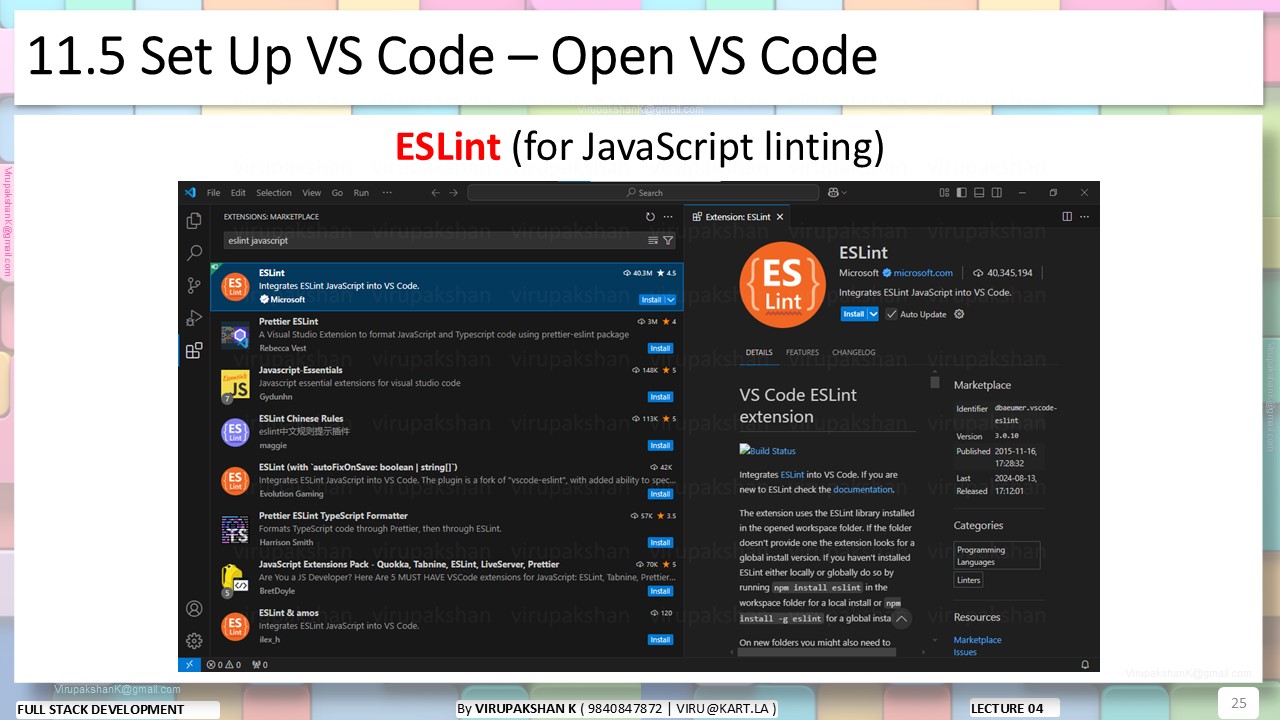Viewport: 1280px width, 720px height.
Task: Open the Go menu
Action: pos(337,193)
